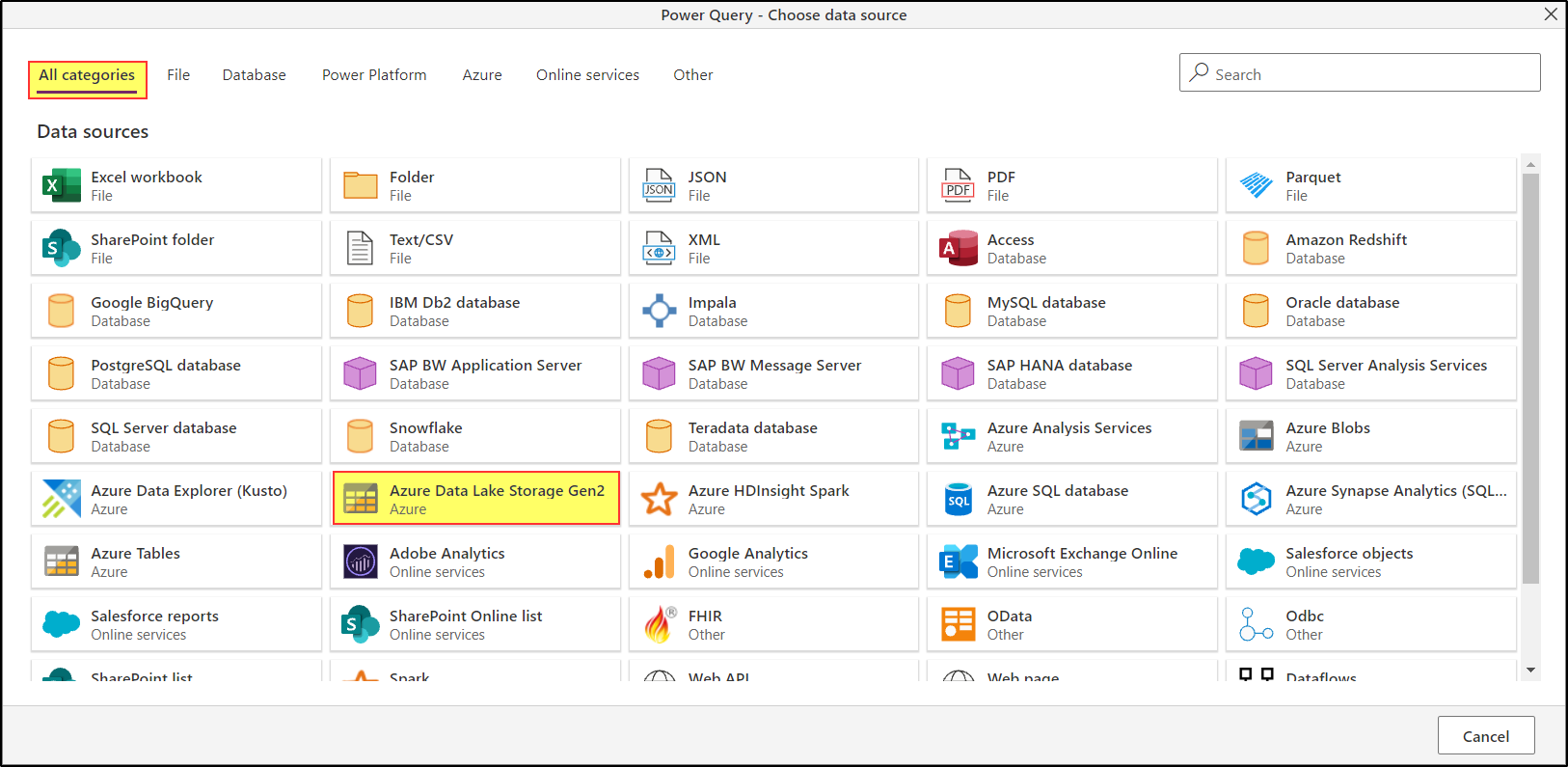Click the FHIR flame icon

pyautogui.click(x=660, y=624)
